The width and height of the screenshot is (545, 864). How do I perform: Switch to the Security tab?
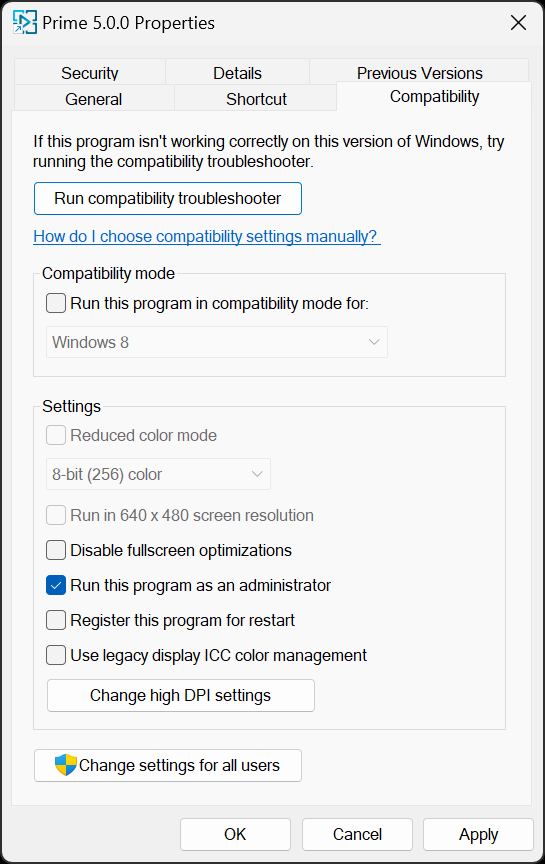pos(90,72)
